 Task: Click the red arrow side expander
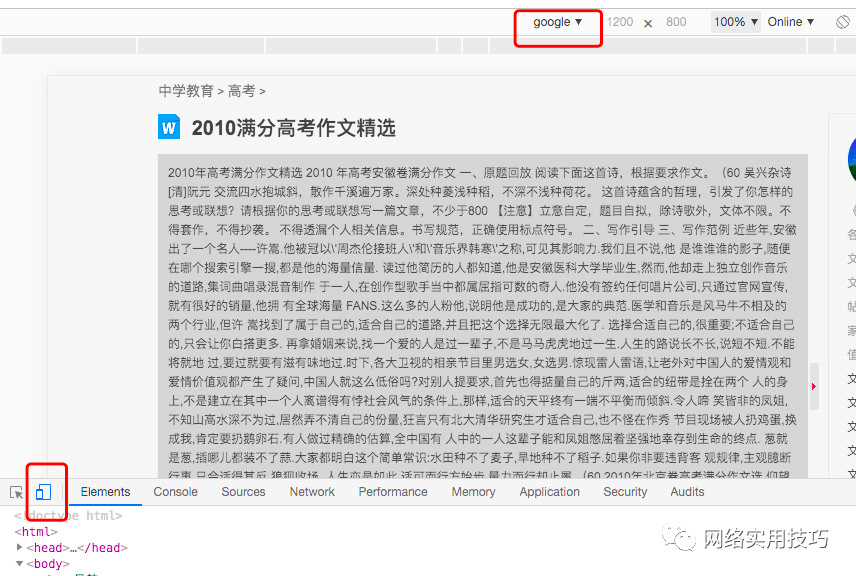click(814, 387)
